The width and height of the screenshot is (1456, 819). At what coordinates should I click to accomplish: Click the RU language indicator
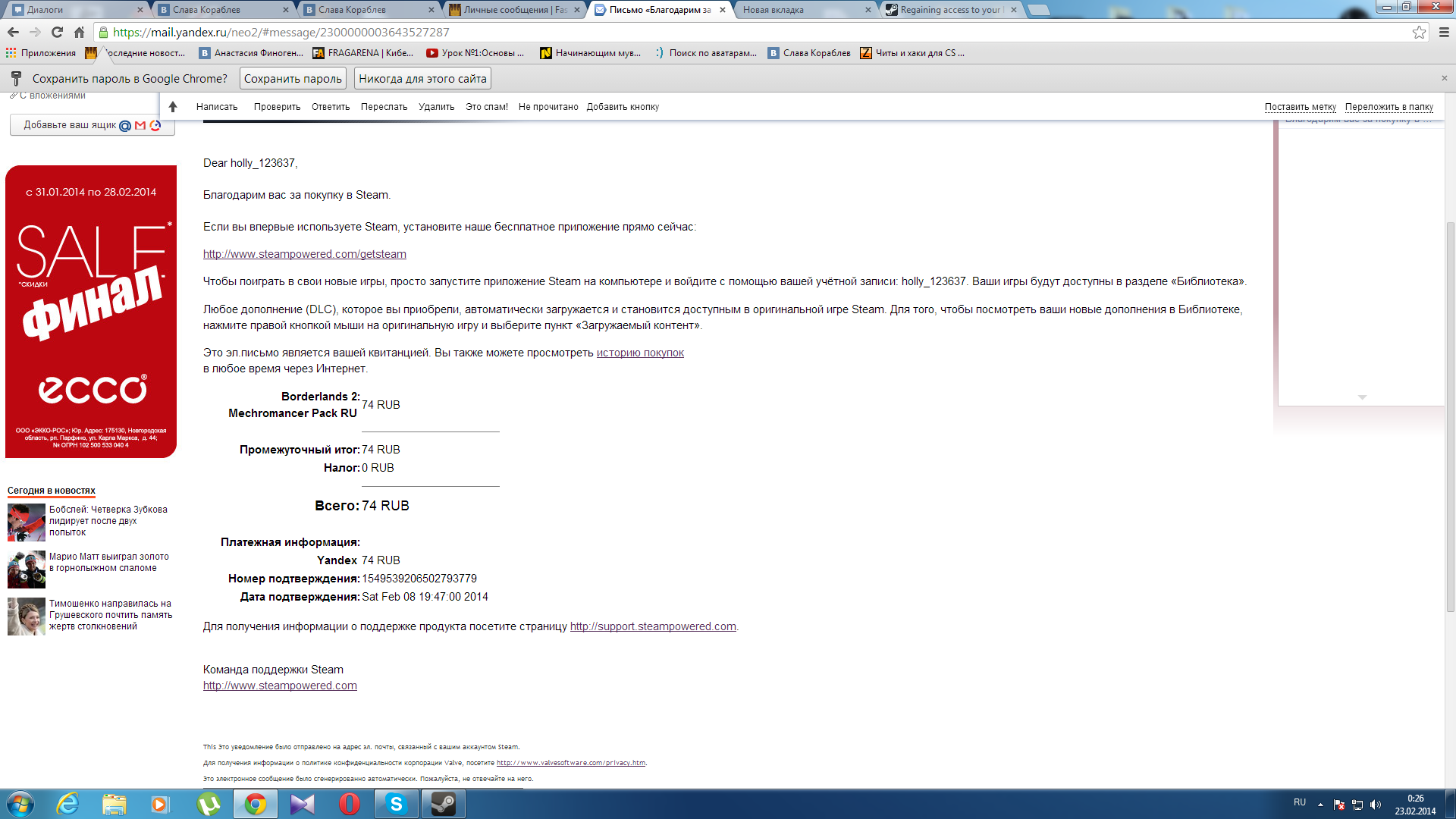point(1300,802)
